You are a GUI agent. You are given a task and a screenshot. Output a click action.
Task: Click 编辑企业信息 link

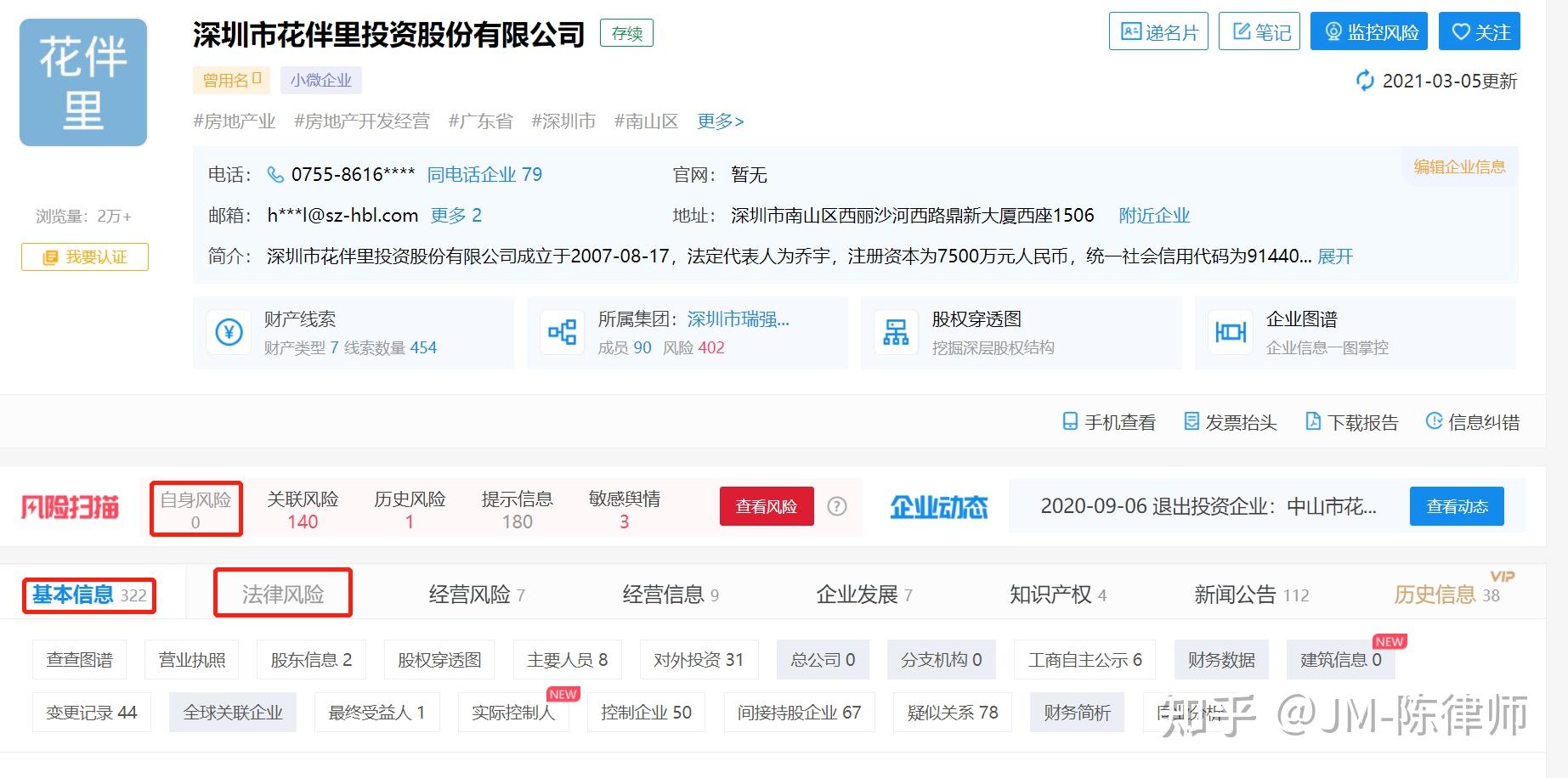(x=1459, y=166)
